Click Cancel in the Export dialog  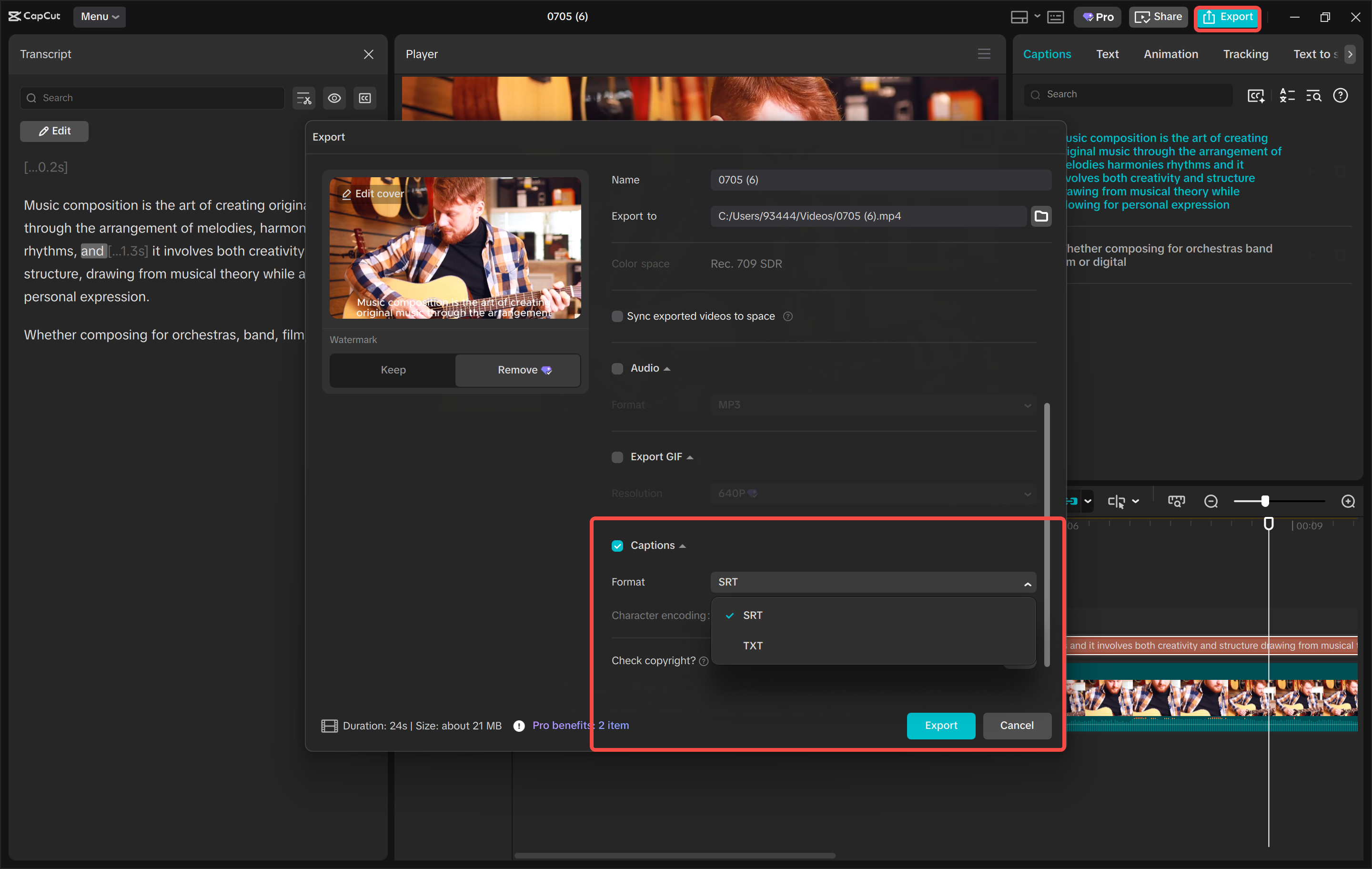coord(1017,726)
